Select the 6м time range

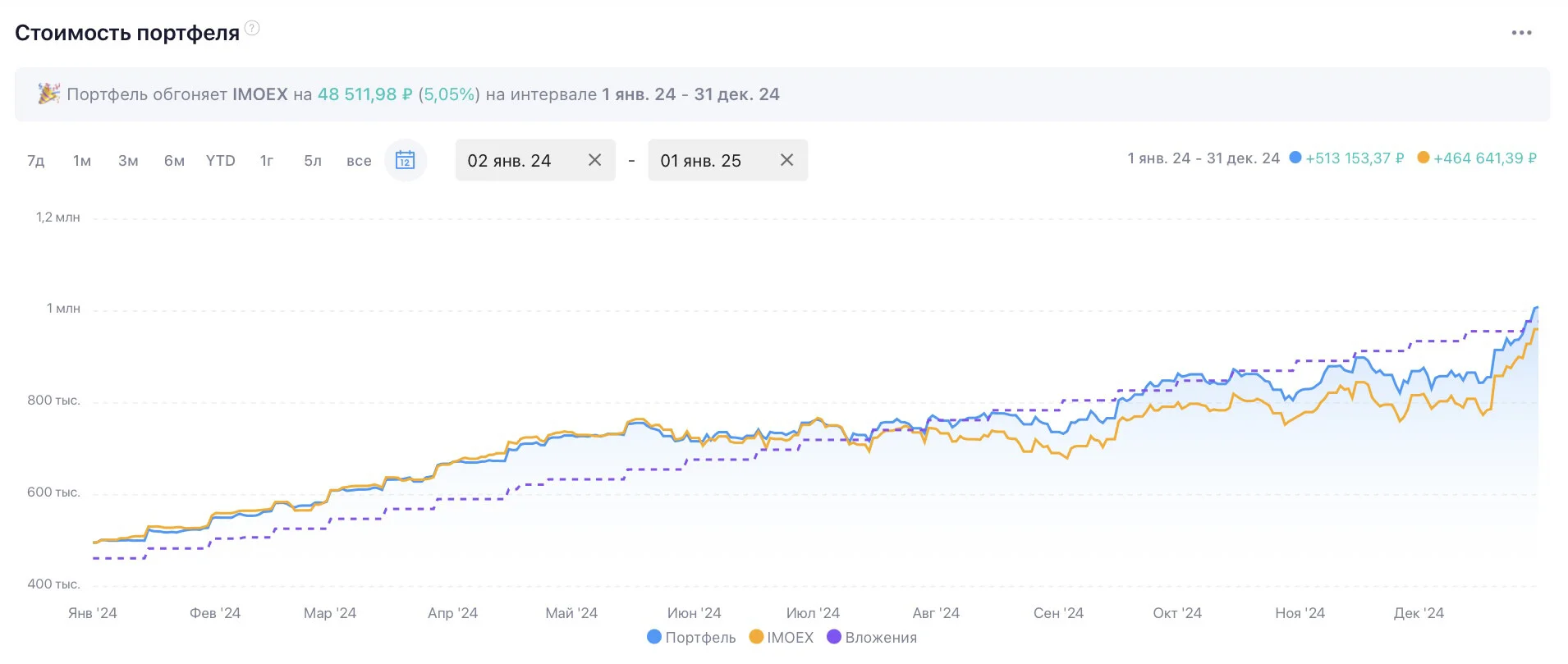pos(174,161)
